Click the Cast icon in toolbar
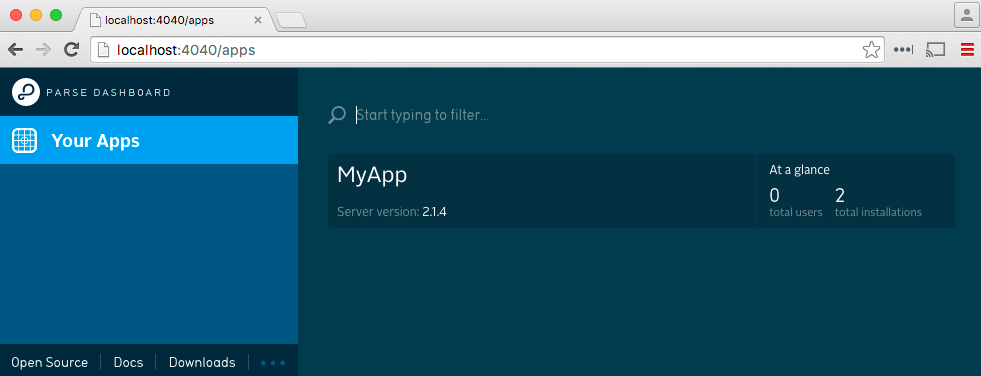This screenshot has width=981, height=376. 935,50
